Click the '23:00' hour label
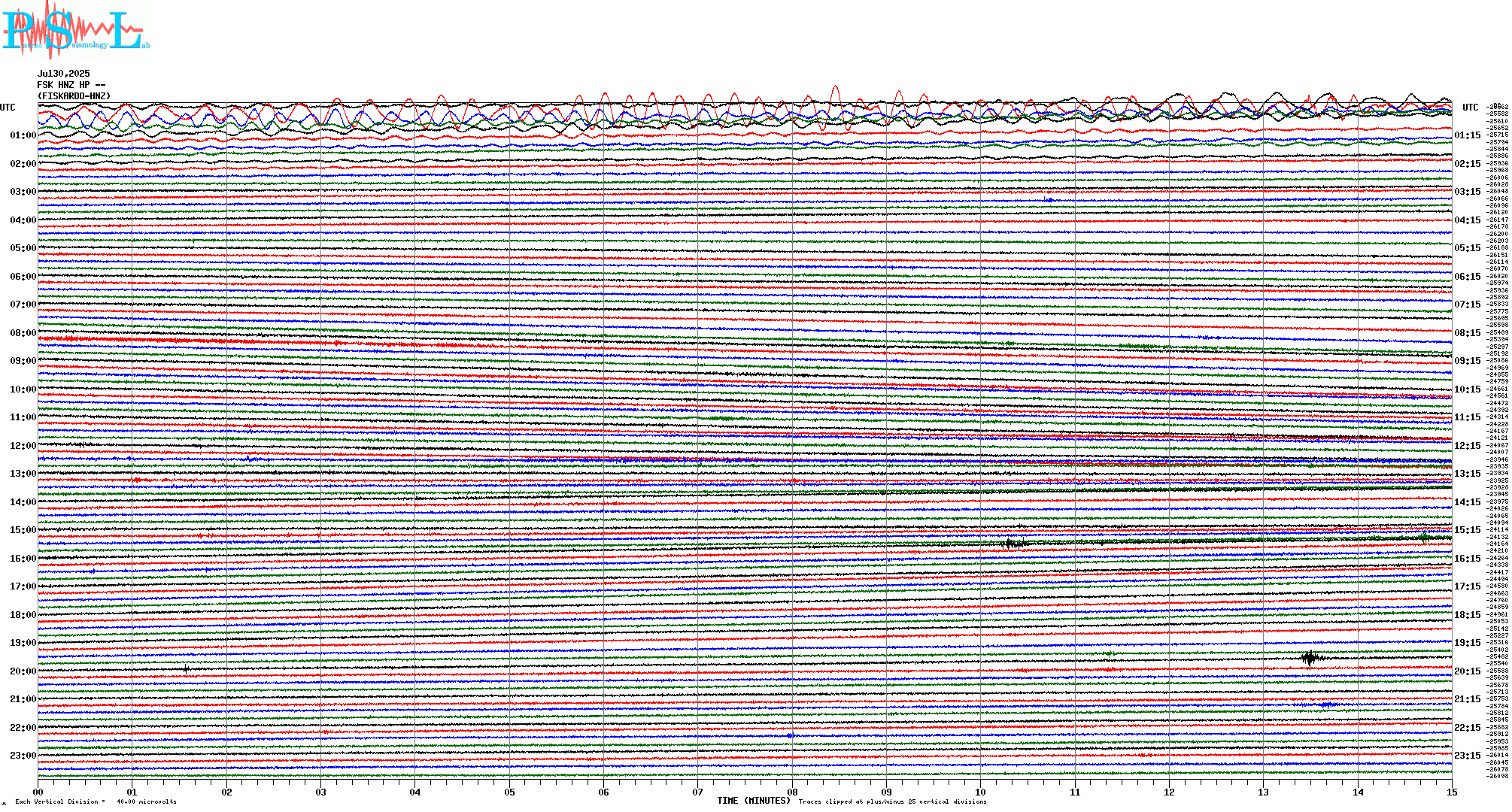This screenshot has width=1512, height=812. (23, 756)
